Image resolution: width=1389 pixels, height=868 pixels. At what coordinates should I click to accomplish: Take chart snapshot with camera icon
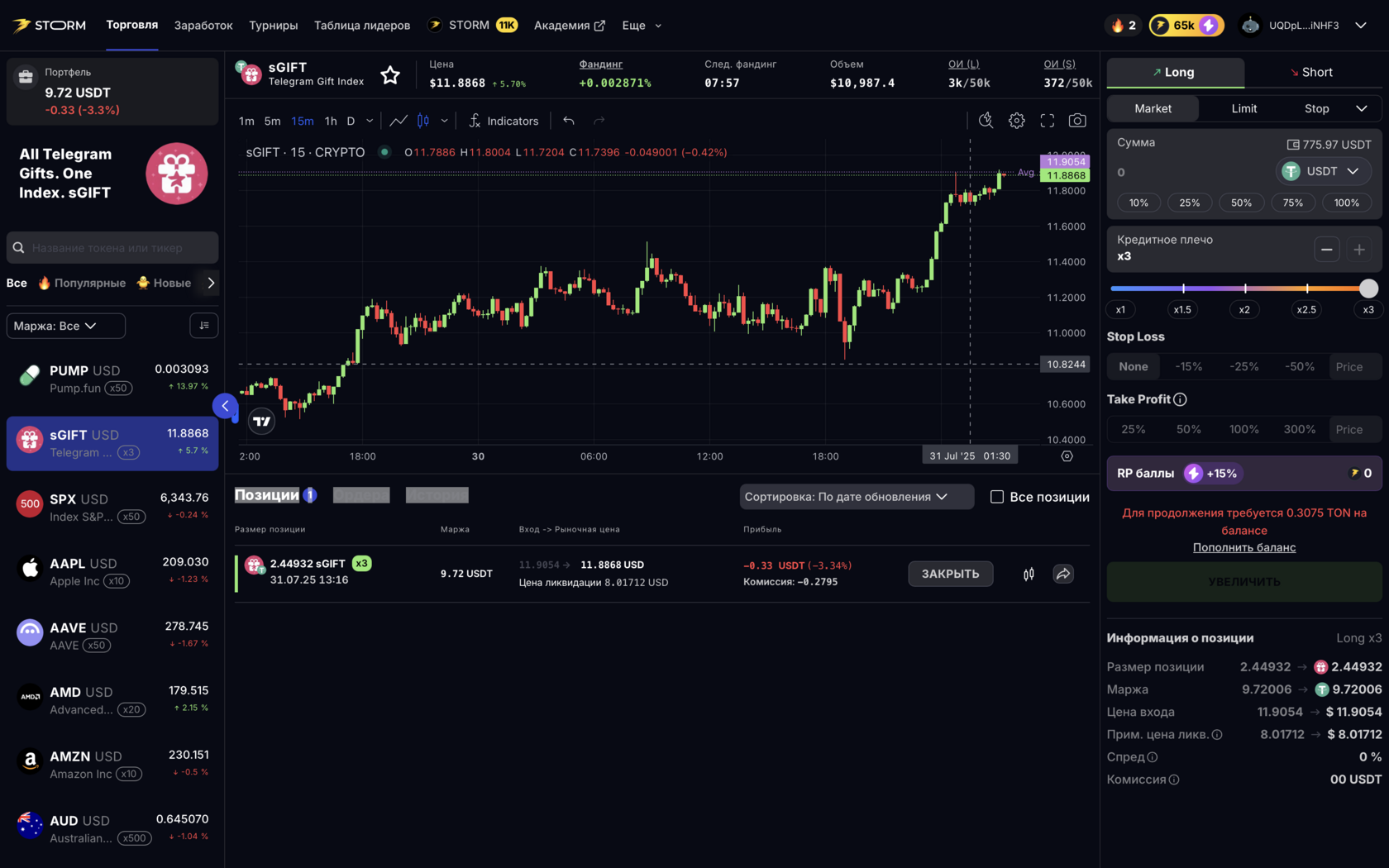(1077, 121)
